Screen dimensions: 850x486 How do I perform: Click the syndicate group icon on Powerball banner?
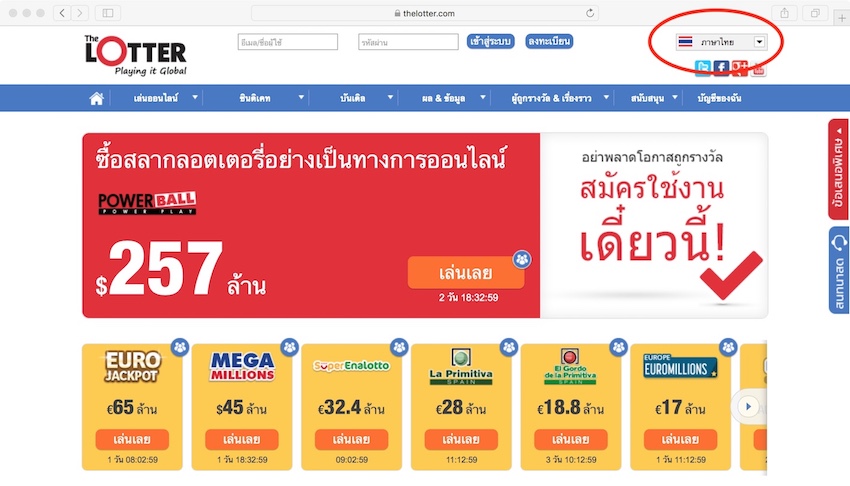[522, 260]
